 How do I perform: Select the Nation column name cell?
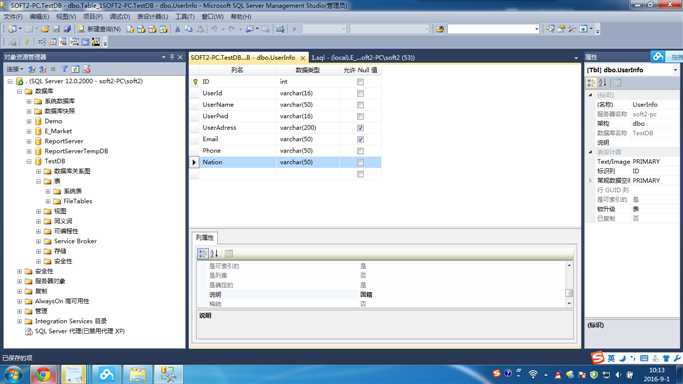coord(238,162)
